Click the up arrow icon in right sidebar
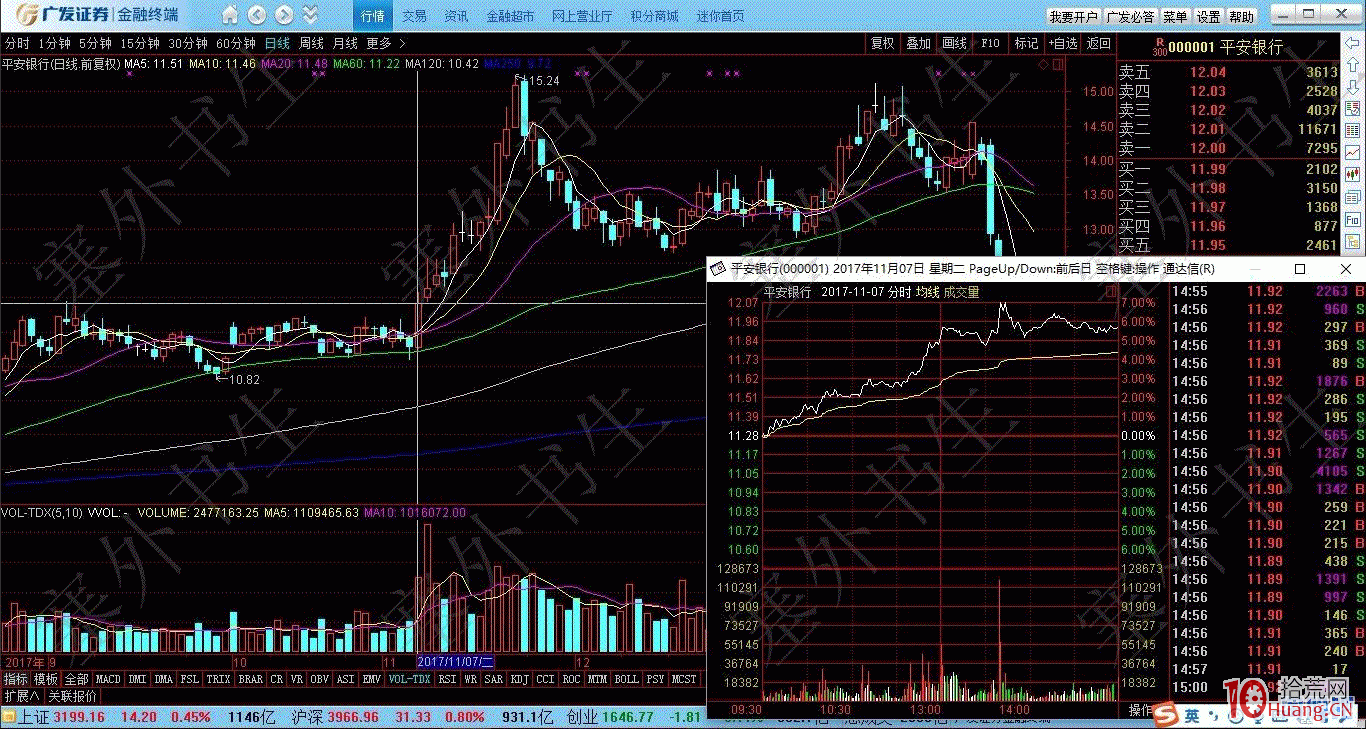1366x729 pixels. pos(1353,63)
